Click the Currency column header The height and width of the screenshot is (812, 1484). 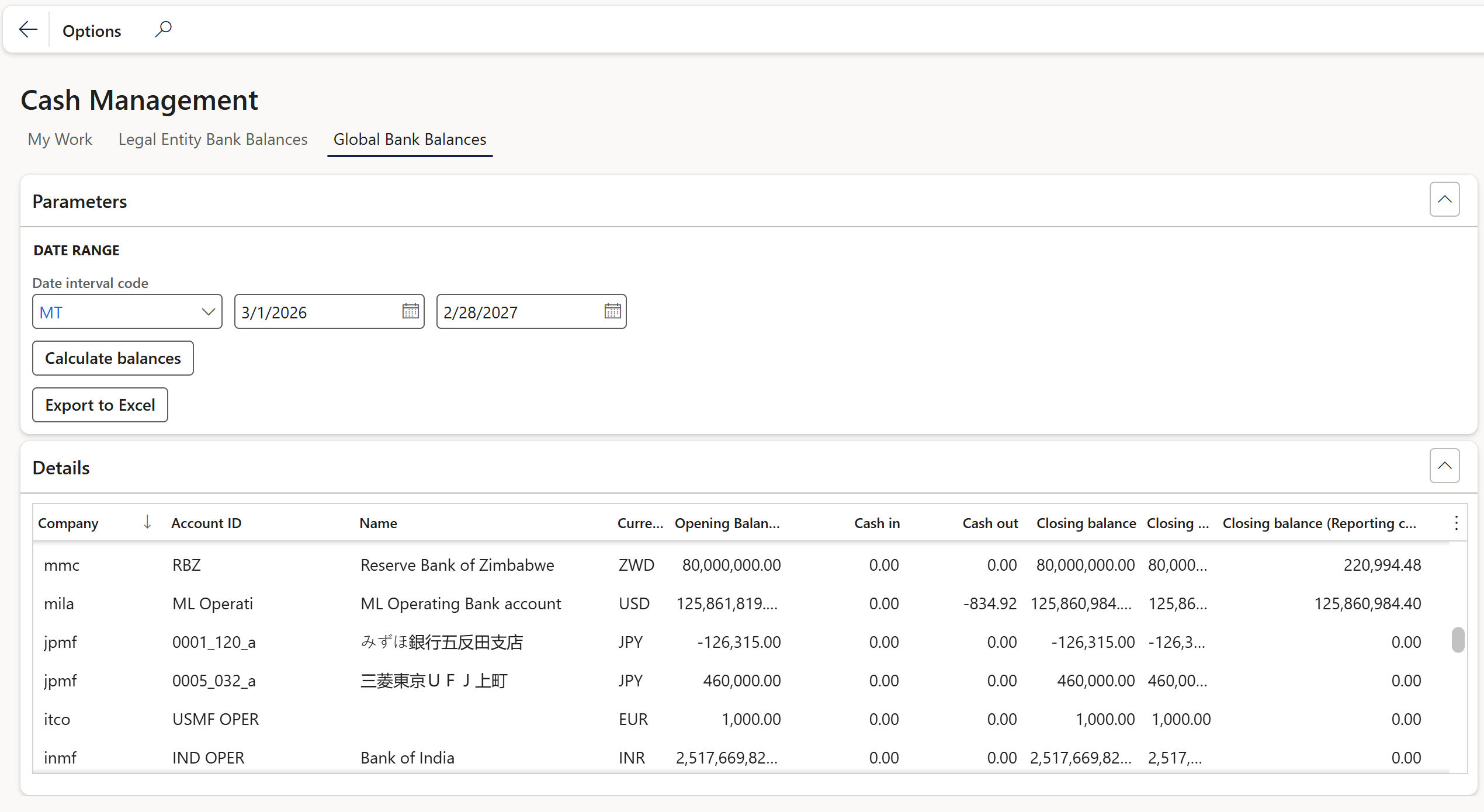pyautogui.click(x=640, y=523)
